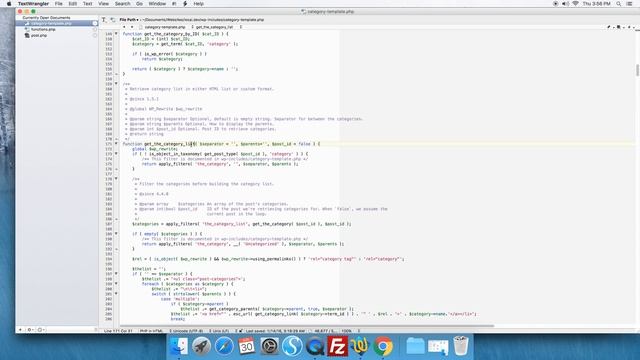The height and width of the screenshot is (360, 640).
Task: Collapse the get_the_category_list function fold
Action: (116, 144)
